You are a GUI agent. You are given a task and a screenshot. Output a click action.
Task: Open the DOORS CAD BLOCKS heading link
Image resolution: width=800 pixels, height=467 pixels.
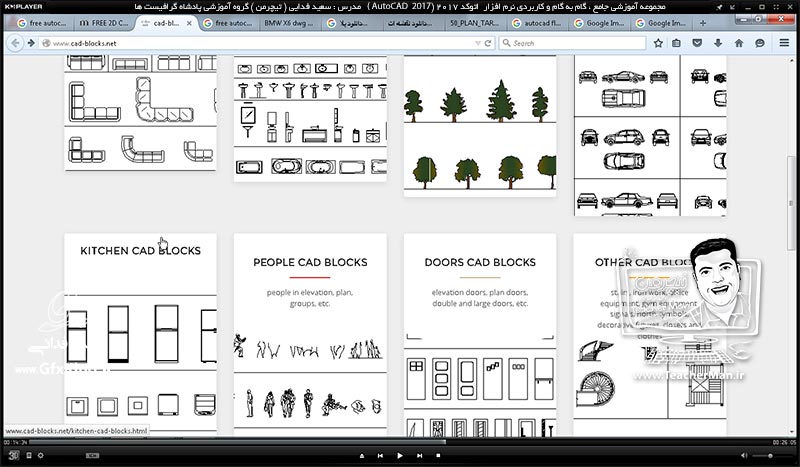point(480,262)
